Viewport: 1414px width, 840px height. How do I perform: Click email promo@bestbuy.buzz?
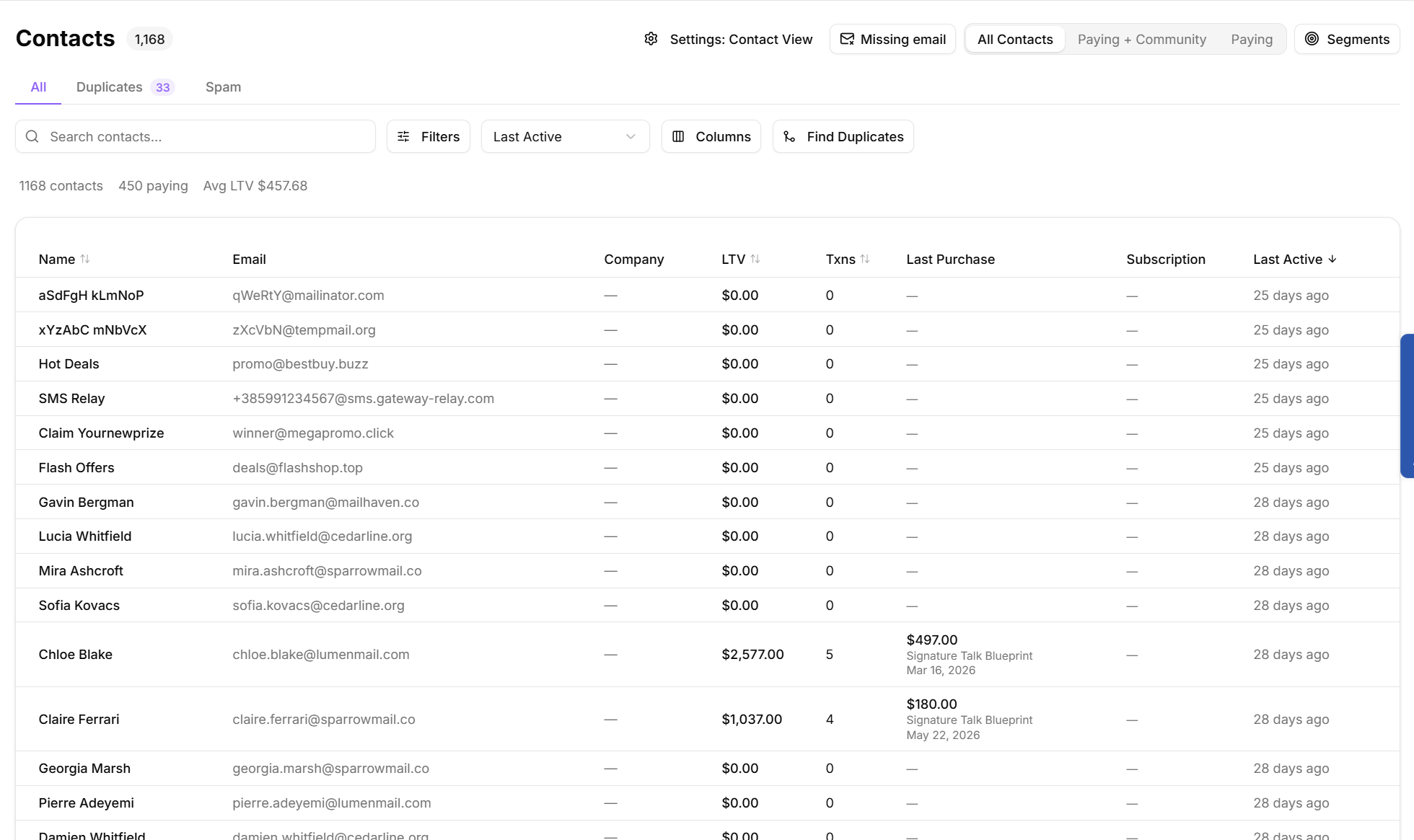(x=300, y=363)
